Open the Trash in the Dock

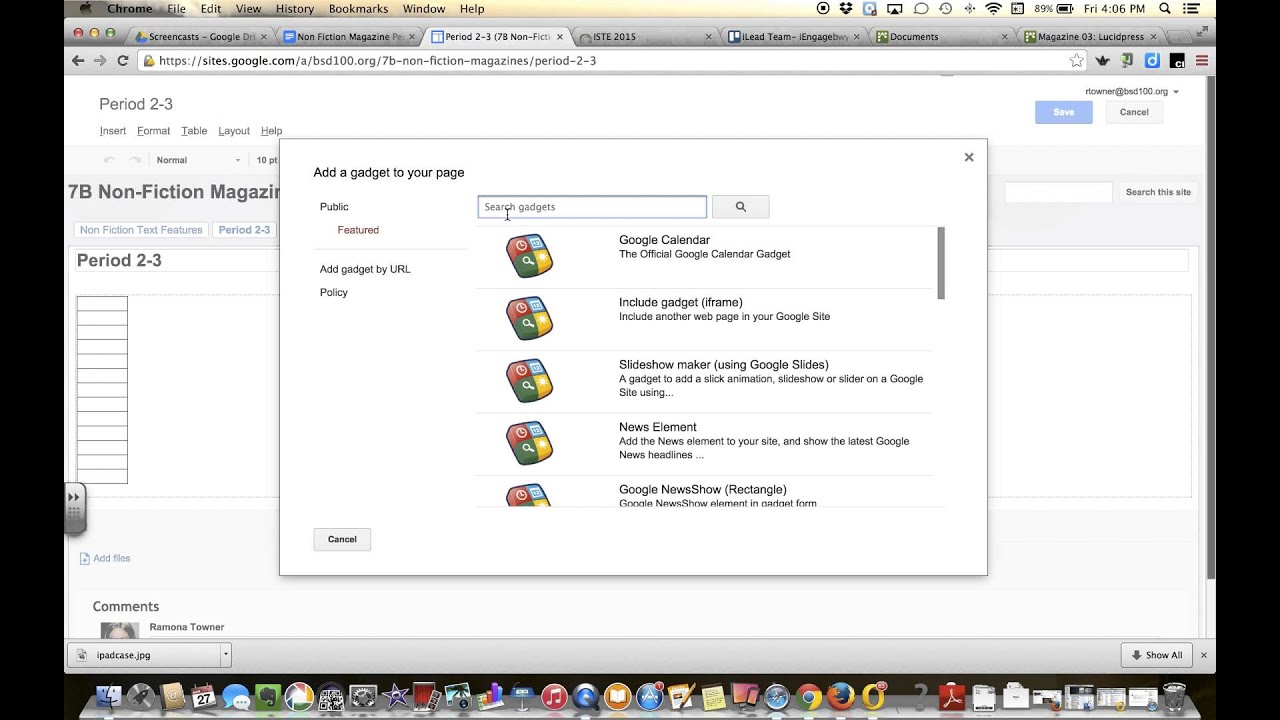pyautogui.click(x=1174, y=696)
